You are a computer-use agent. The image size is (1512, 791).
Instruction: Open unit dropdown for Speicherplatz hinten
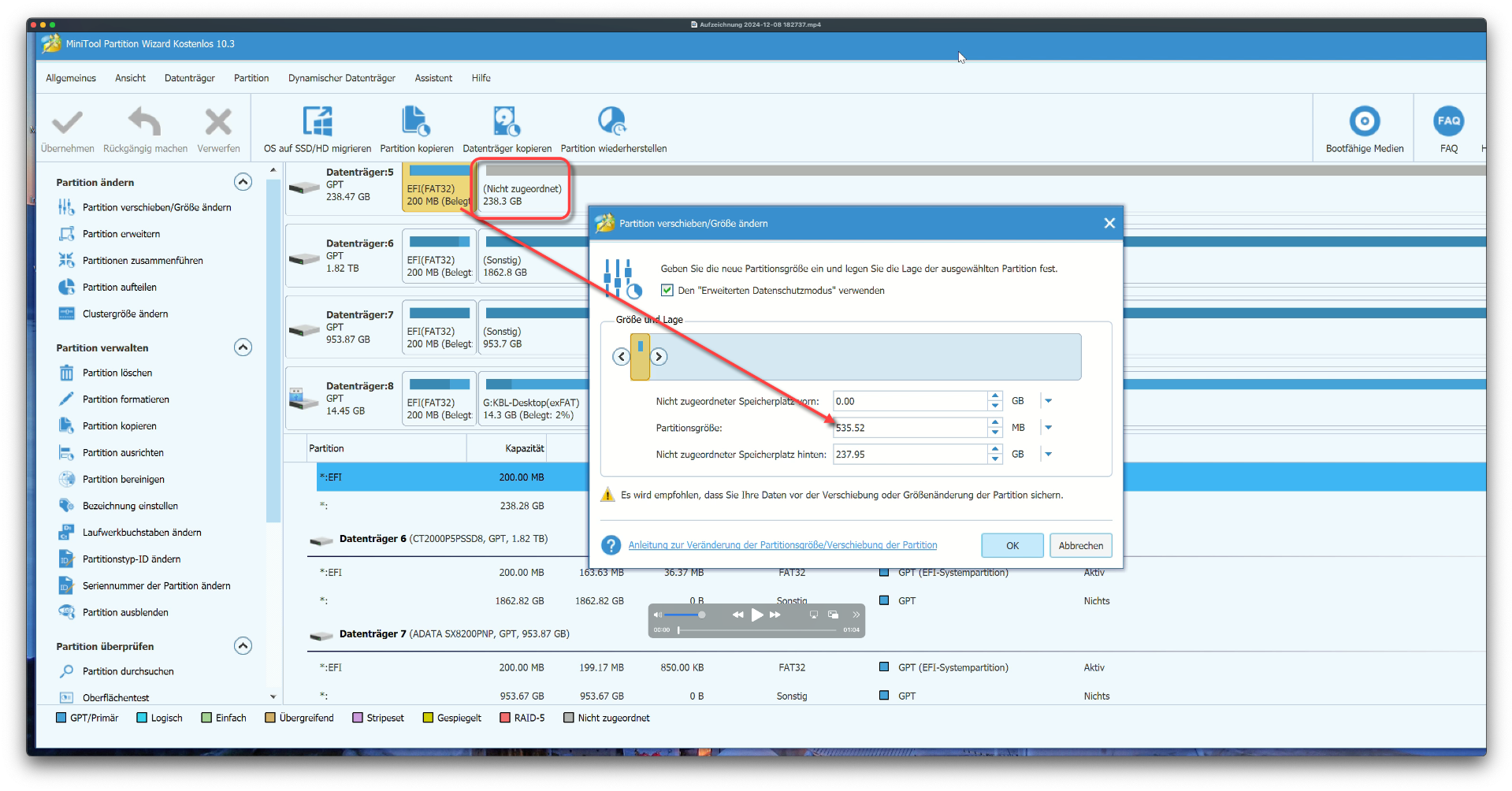(x=1048, y=455)
